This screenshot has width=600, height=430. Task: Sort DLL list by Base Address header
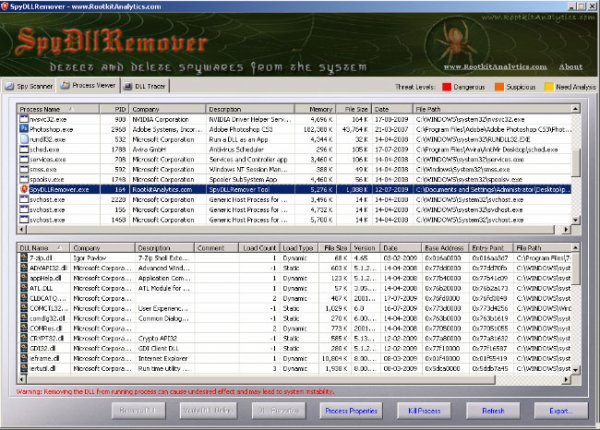point(445,248)
